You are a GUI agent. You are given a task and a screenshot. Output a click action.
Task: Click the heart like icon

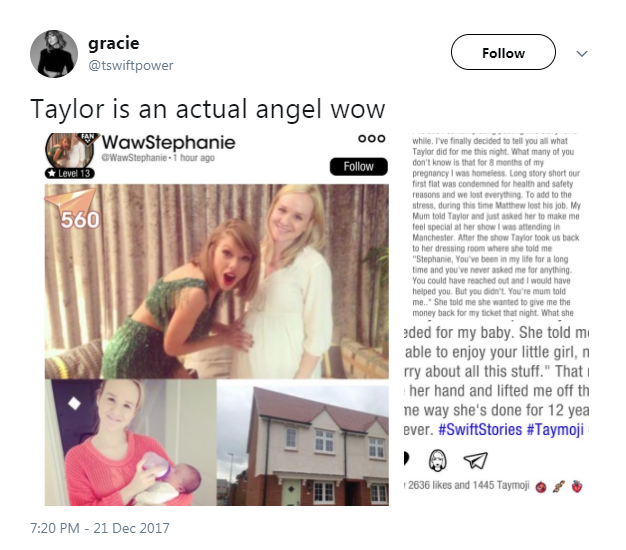(x=405, y=458)
